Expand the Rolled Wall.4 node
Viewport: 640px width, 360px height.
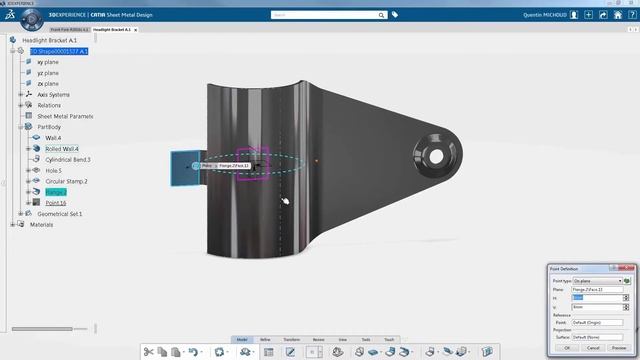(x=28, y=149)
